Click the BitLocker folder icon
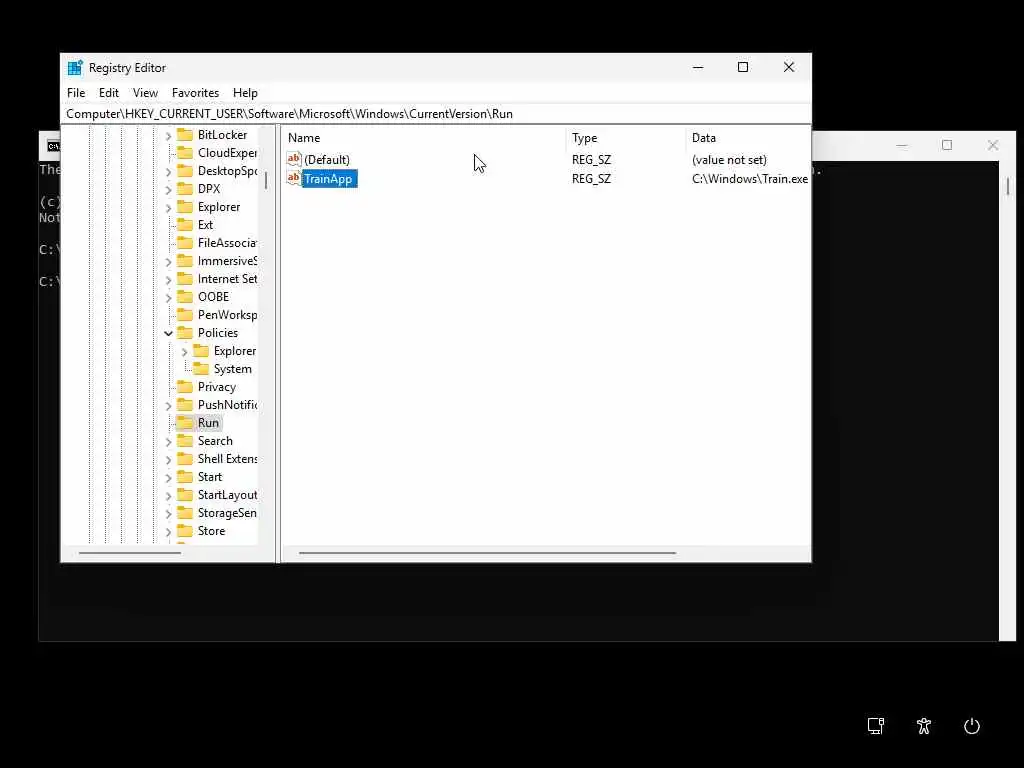Image resolution: width=1024 pixels, height=768 pixels. (185, 135)
